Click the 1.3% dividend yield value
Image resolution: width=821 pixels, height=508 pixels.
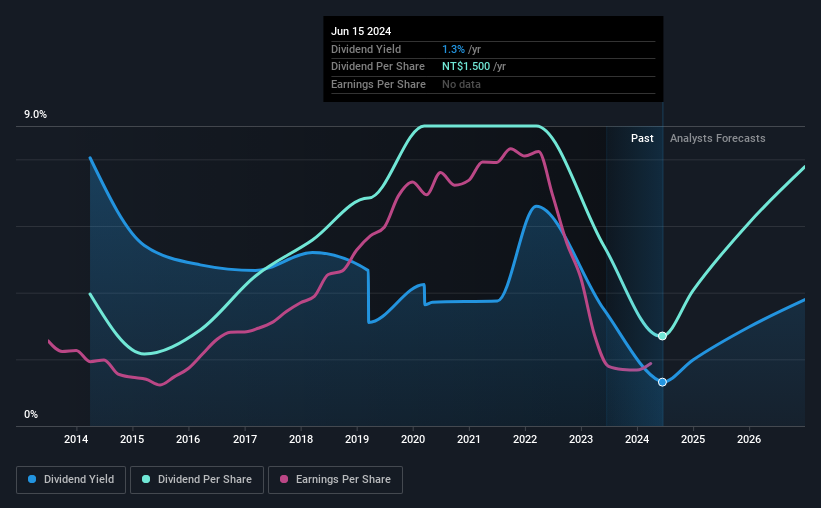(x=453, y=49)
